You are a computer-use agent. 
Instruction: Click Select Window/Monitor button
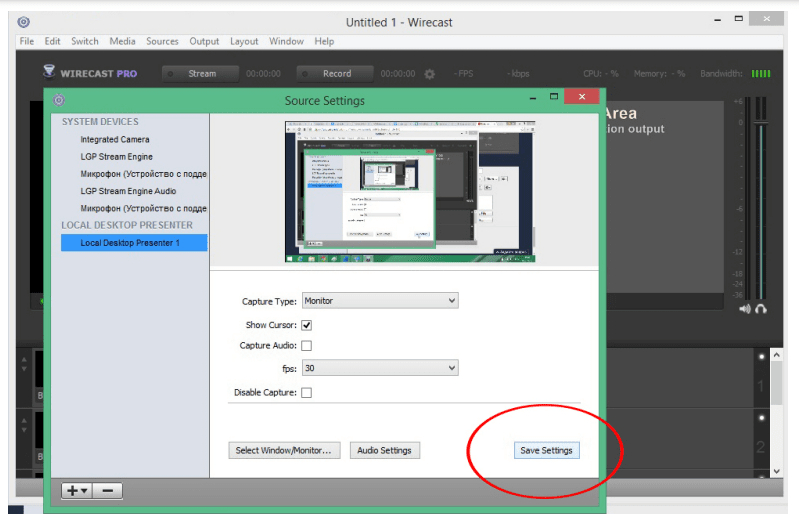[x=284, y=451]
